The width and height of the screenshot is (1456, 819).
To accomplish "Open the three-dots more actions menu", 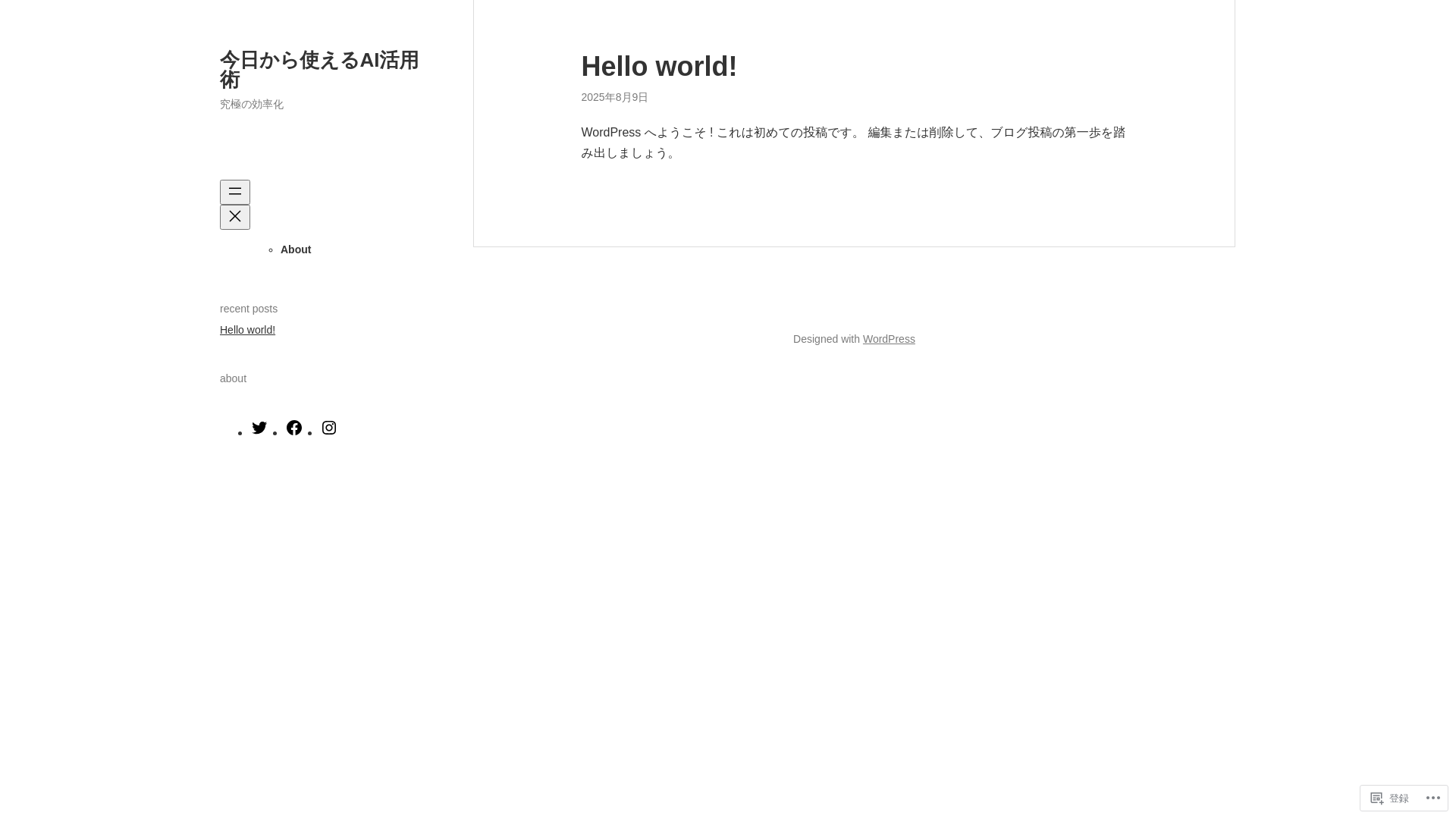I will click(1433, 798).
